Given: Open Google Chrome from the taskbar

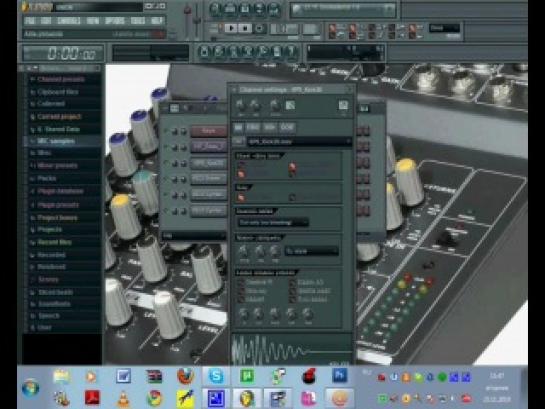Looking at the screenshot, I should [155, 399].
